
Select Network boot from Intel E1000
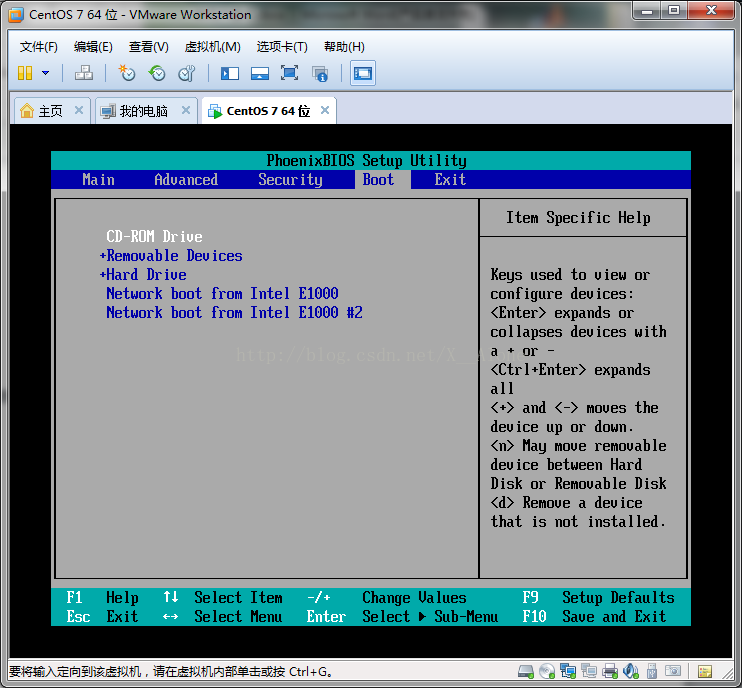(x=222, y=293)
